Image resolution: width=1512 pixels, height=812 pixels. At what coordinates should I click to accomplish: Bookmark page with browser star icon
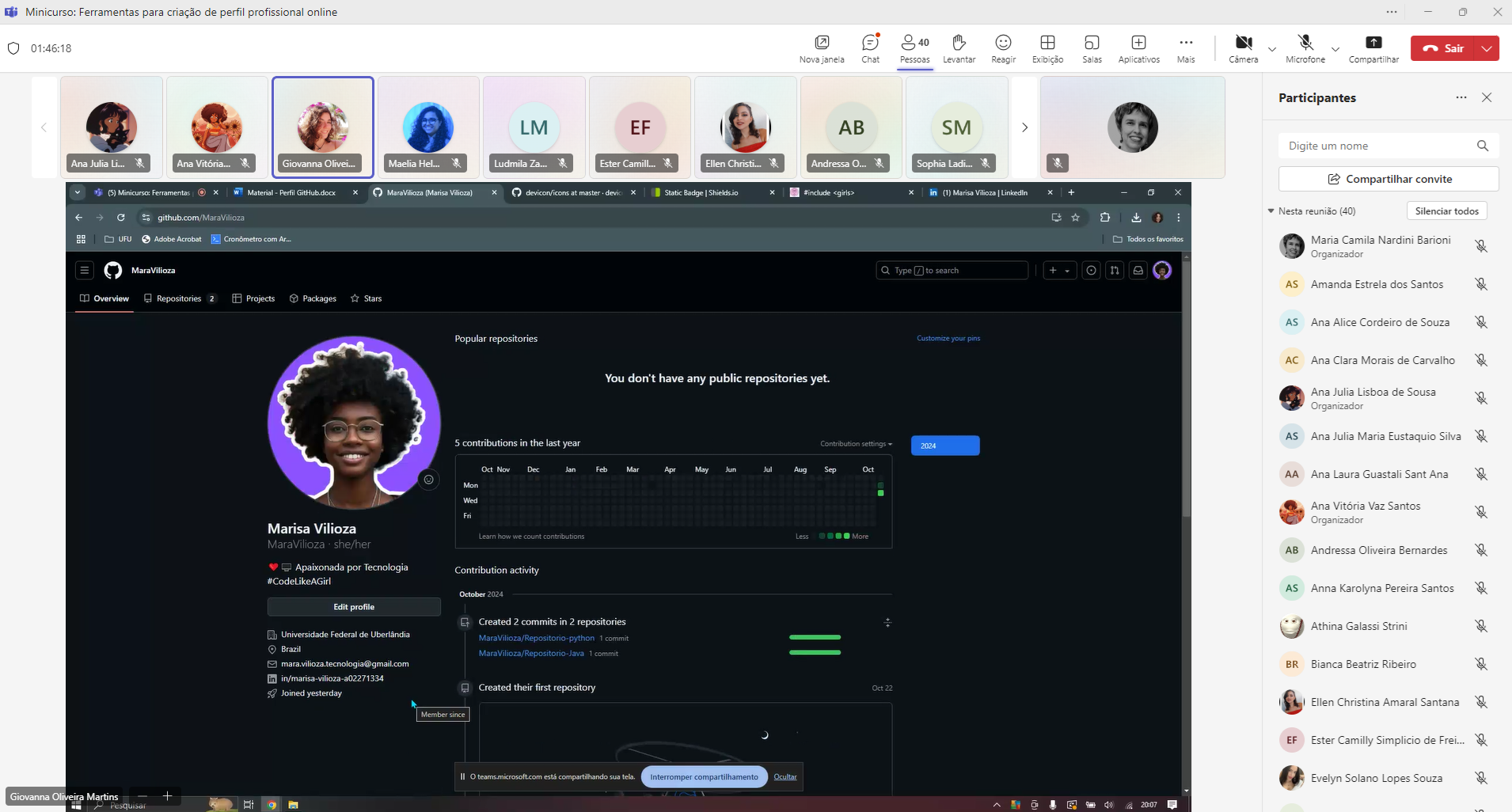[x=1075, y=218]
